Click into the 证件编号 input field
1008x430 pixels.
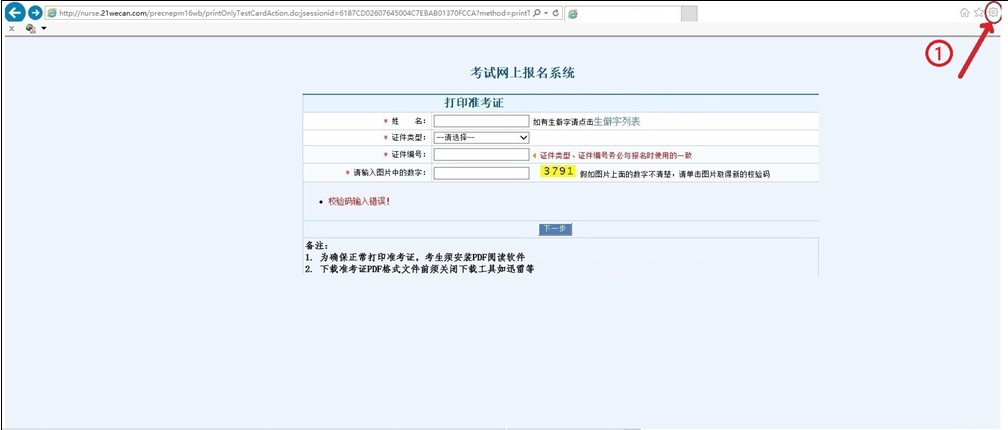pos(481,155)
